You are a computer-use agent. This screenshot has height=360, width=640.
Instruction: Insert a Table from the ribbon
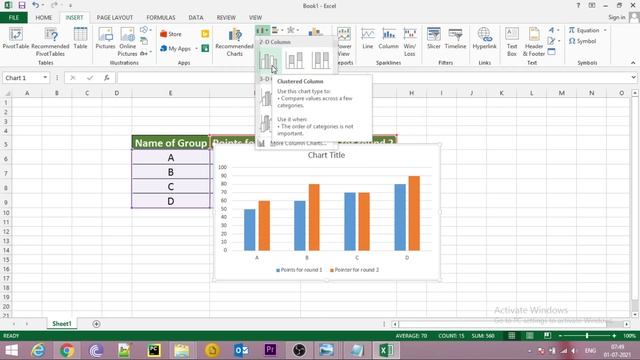tap(80, 39)
